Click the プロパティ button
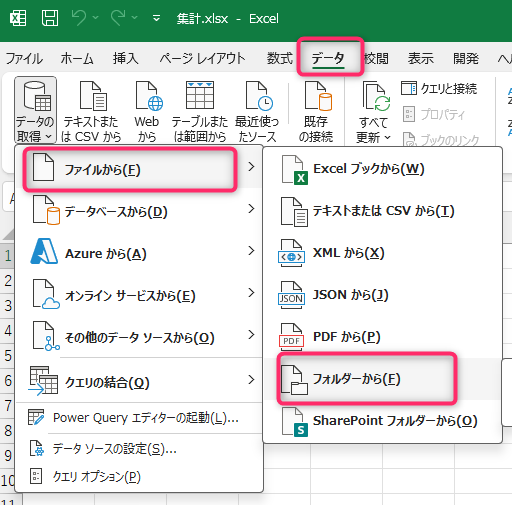The height and width of the screenshot is (505, 512). 433,114
